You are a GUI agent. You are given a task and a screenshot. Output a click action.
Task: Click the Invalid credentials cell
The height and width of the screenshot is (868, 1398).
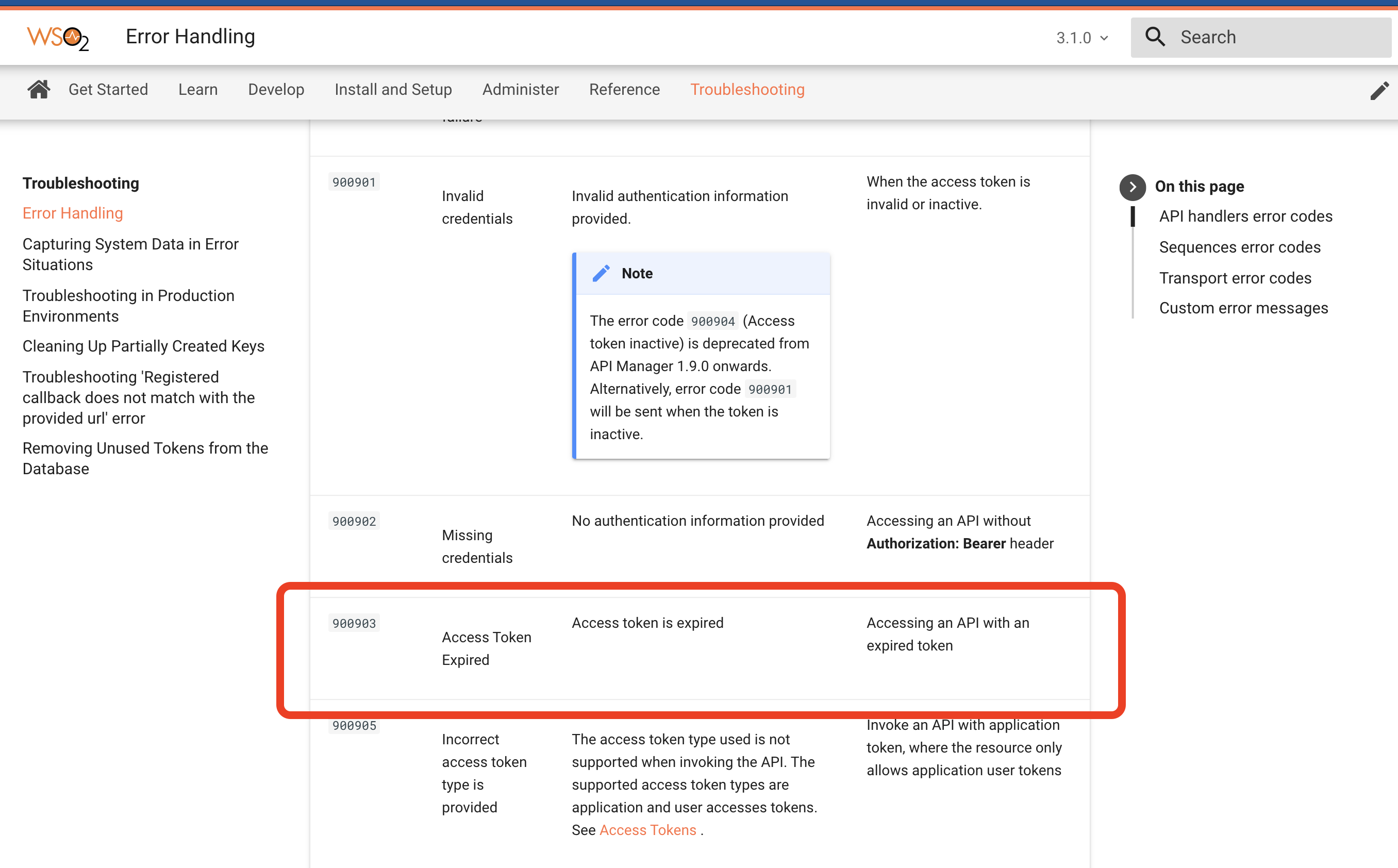pos(477,207)
